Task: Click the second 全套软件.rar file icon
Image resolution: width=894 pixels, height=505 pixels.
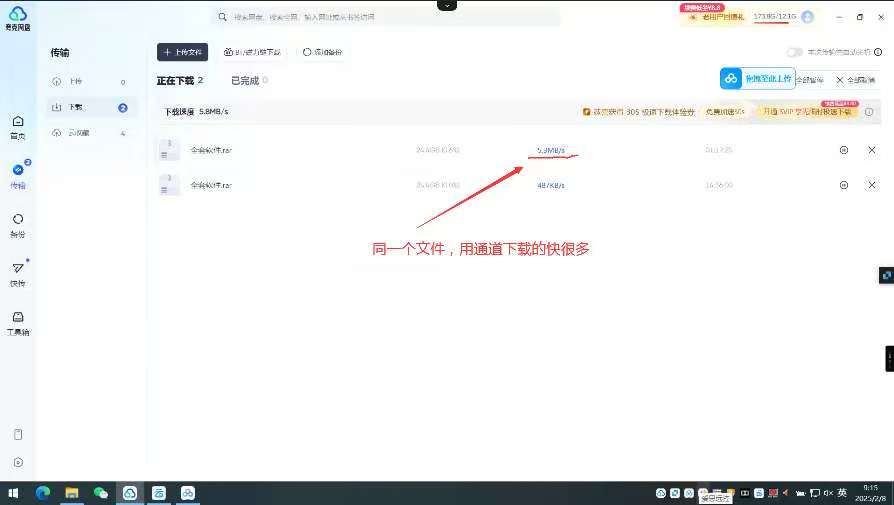Action: point(169,185)
